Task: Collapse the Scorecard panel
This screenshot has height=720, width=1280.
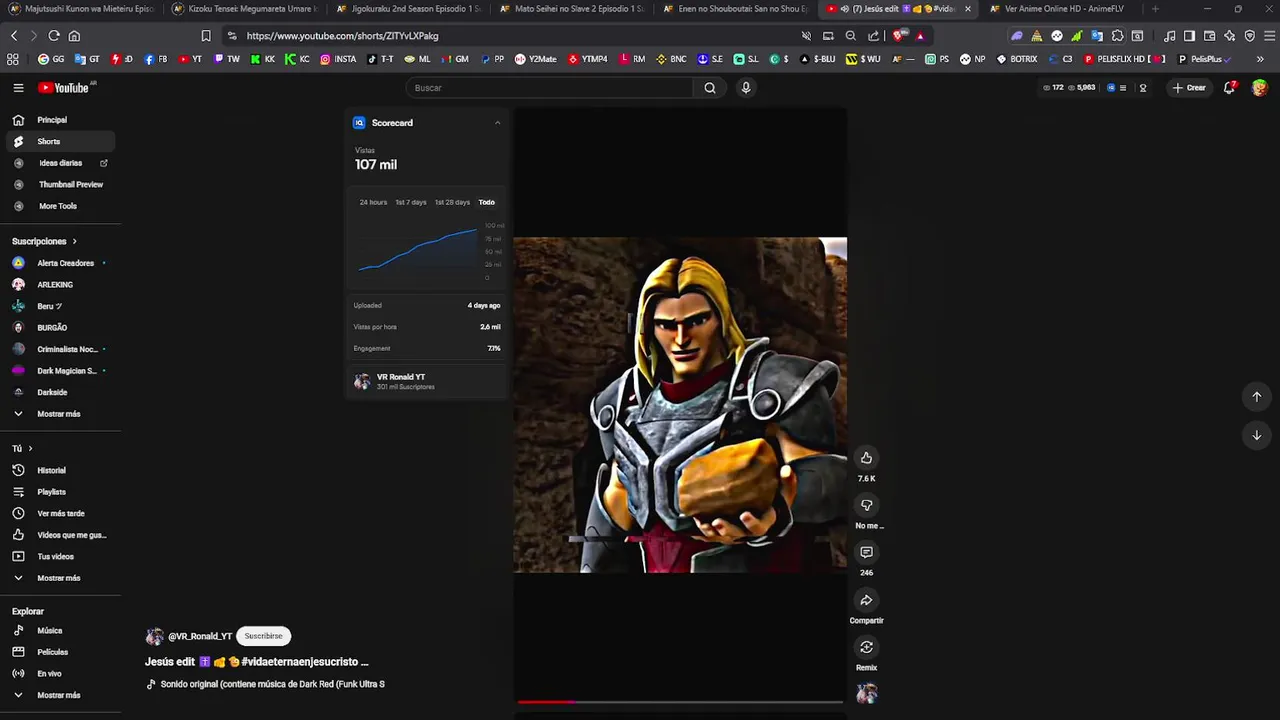Action: point(497,123)
